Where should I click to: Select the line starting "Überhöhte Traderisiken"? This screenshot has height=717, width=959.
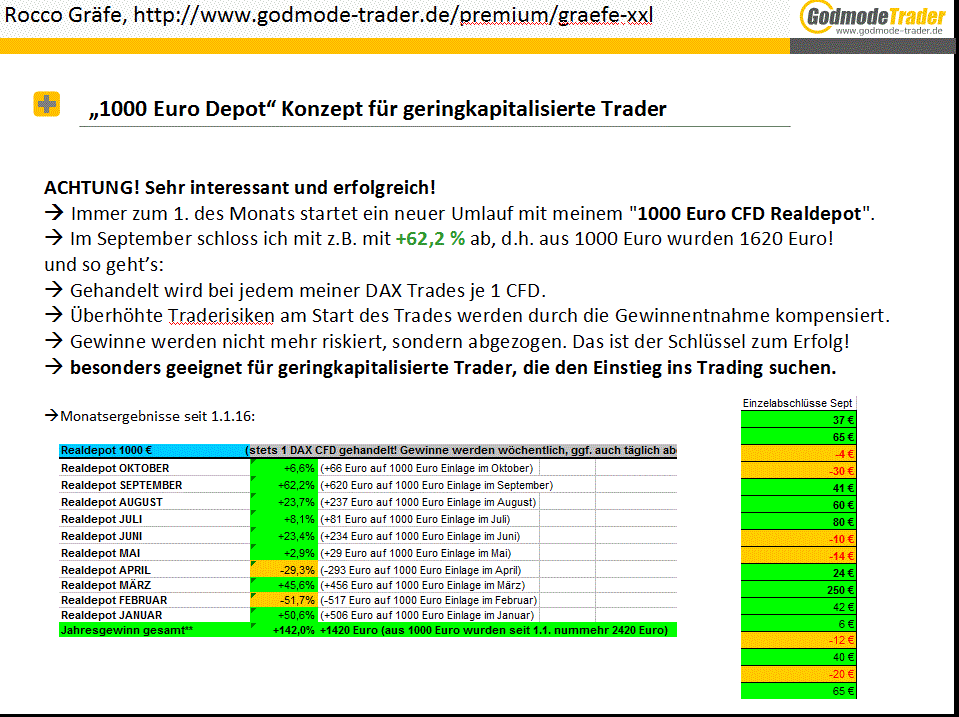(467, 316)
